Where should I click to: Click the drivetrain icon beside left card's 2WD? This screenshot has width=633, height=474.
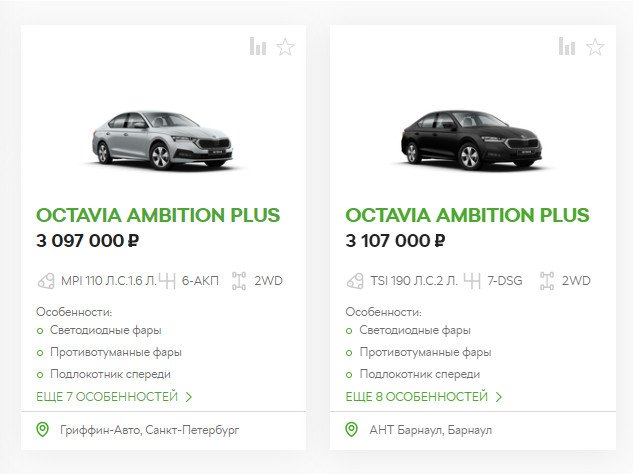point(239,281)
